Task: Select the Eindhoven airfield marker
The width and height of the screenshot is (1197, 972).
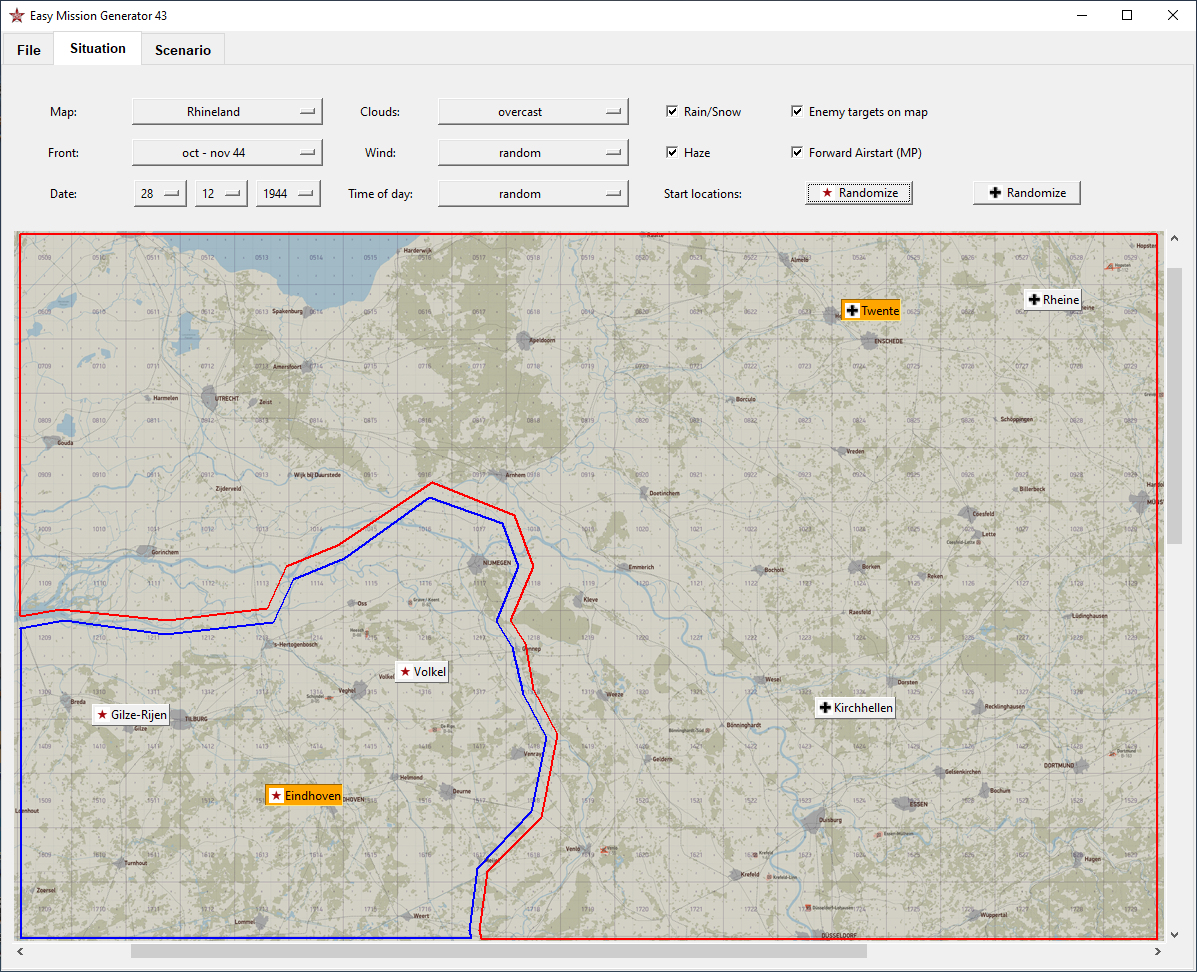Action: click(x=304, y=795)
